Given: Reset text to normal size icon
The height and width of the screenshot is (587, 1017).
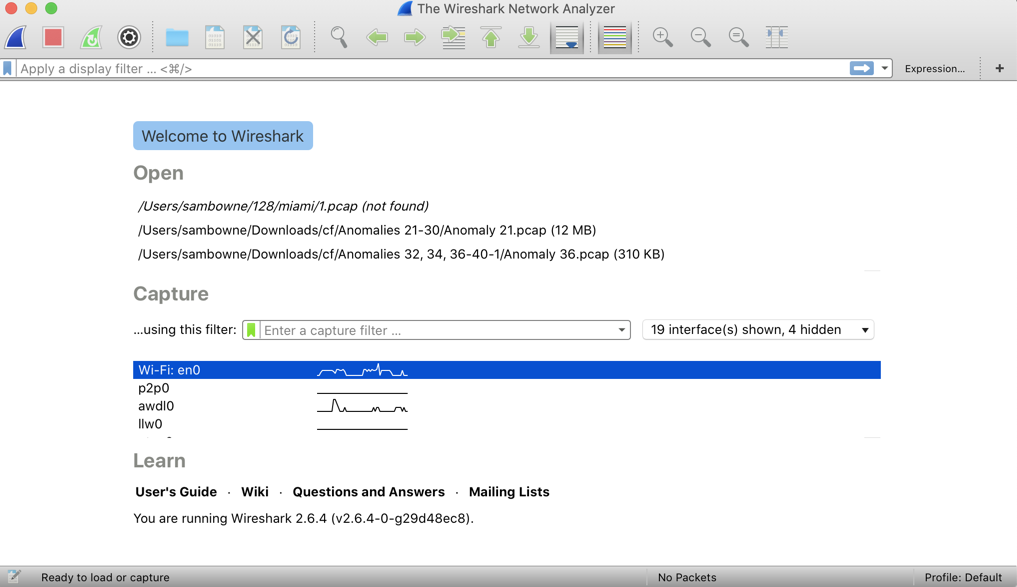Looking at the screenshot, I should click(738, 37).
